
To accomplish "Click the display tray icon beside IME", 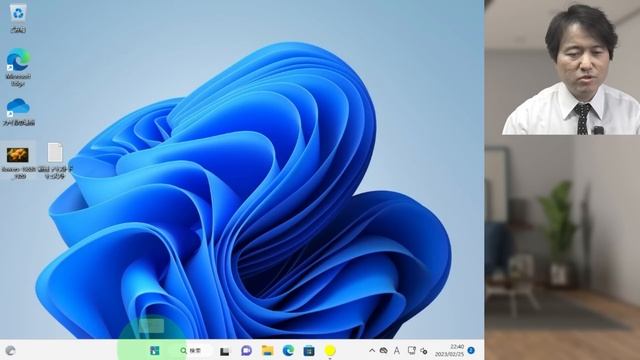I will [411, 351].
